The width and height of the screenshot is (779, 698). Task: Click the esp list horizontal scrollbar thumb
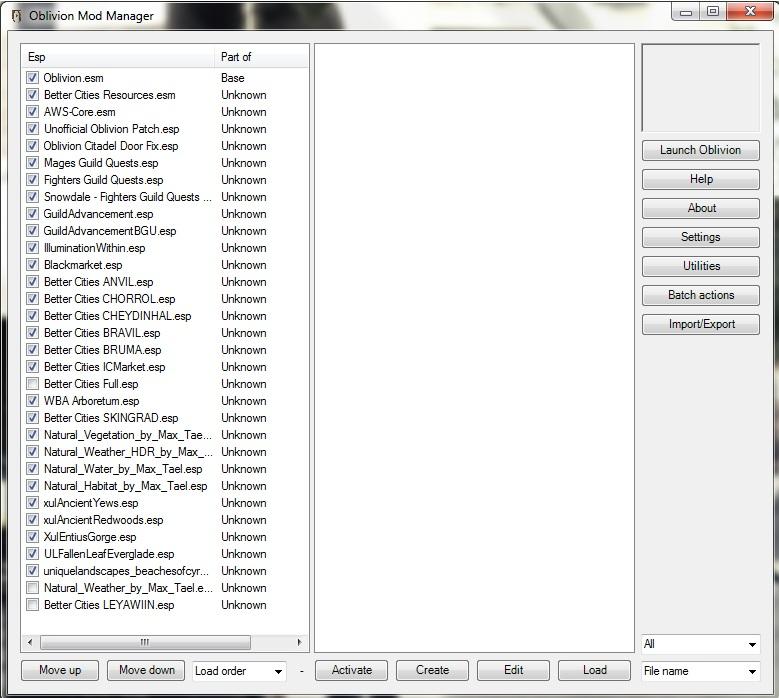tap(145, 642)
